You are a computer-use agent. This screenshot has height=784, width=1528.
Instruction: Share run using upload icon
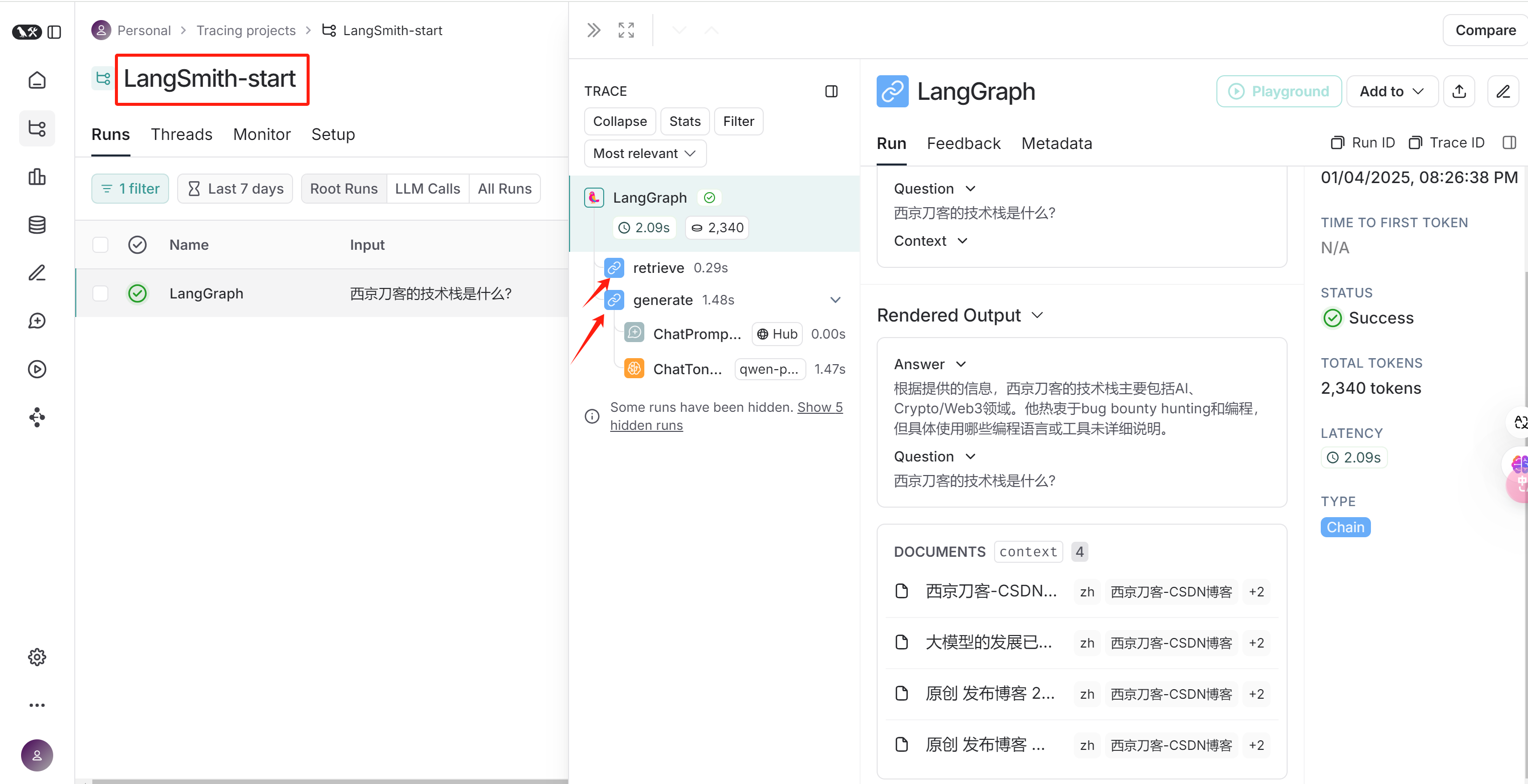(x=1459, y=91)
